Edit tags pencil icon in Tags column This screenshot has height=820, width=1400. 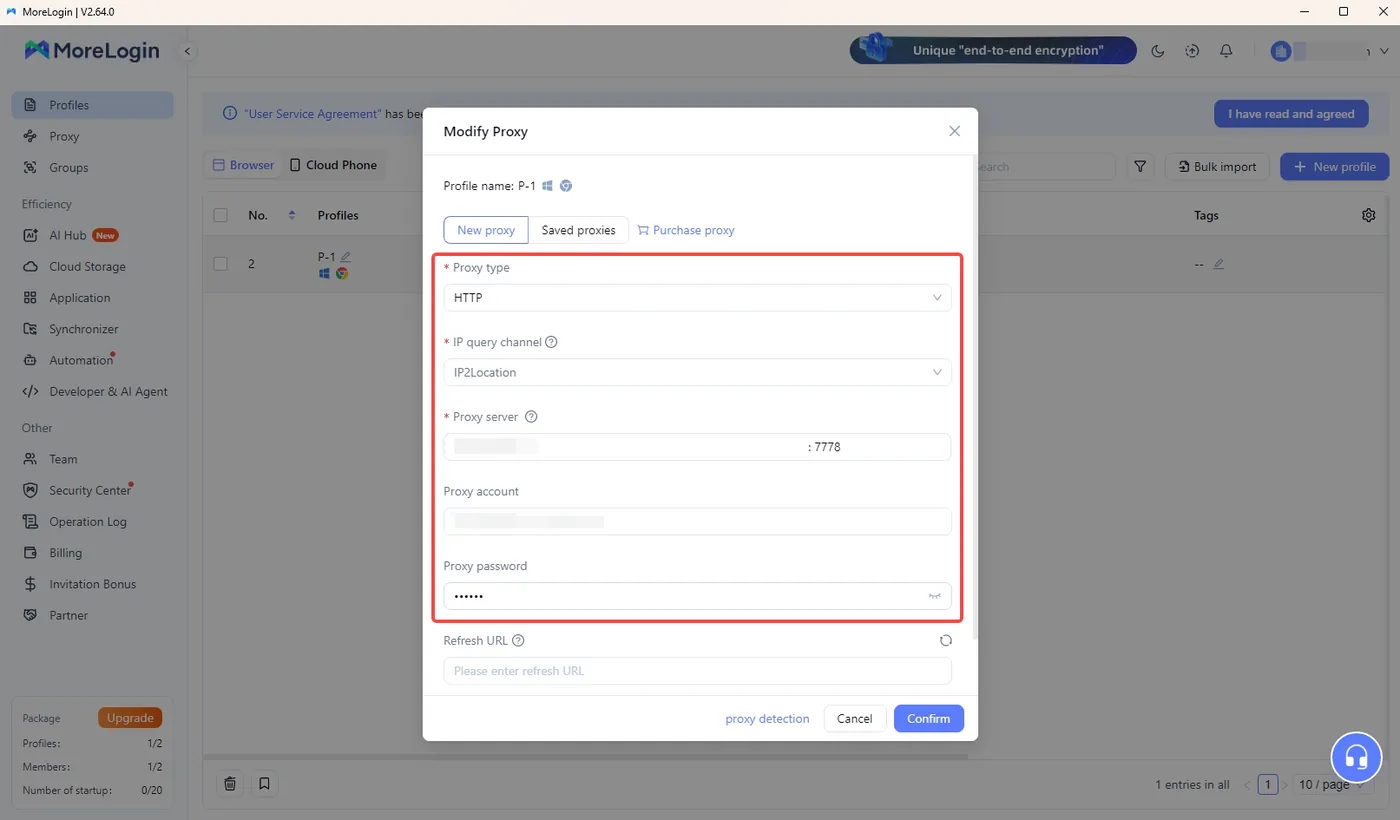(x=1218, y=264)
